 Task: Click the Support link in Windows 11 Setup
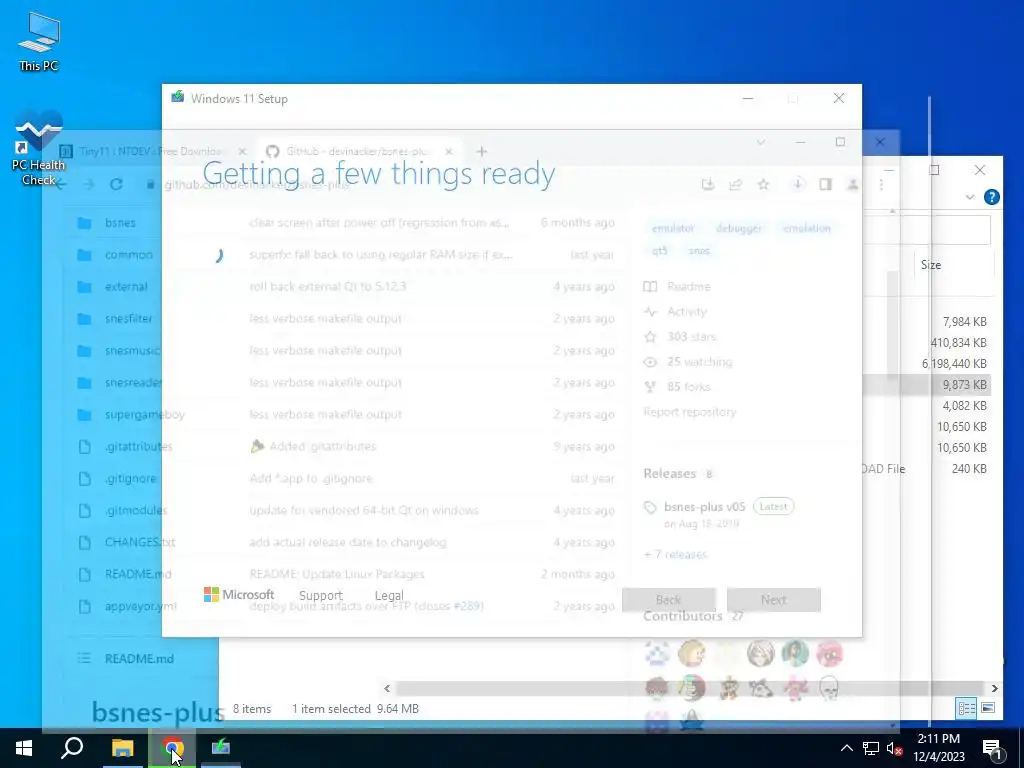(321, 595)
